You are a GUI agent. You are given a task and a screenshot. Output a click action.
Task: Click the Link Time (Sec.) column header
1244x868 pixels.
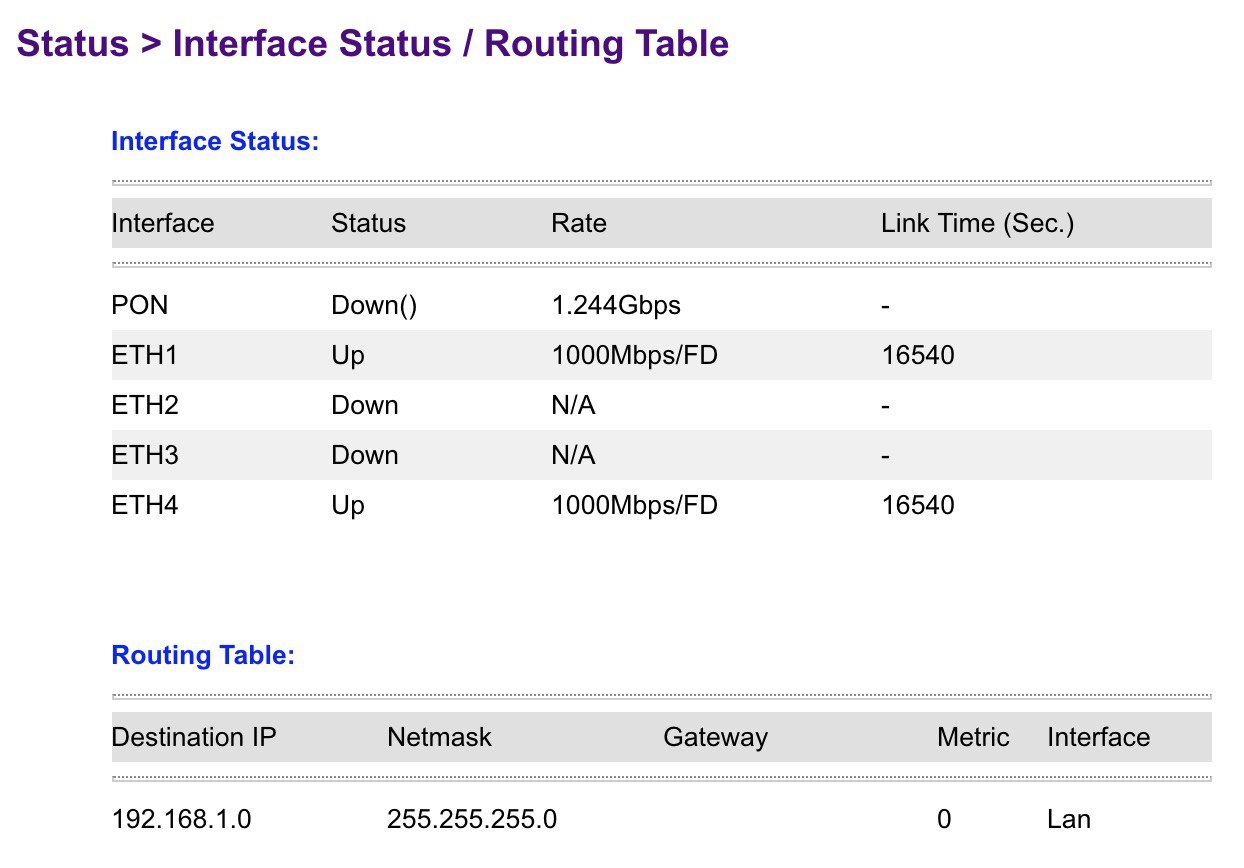pyautogui.click(x=978, y=223)
